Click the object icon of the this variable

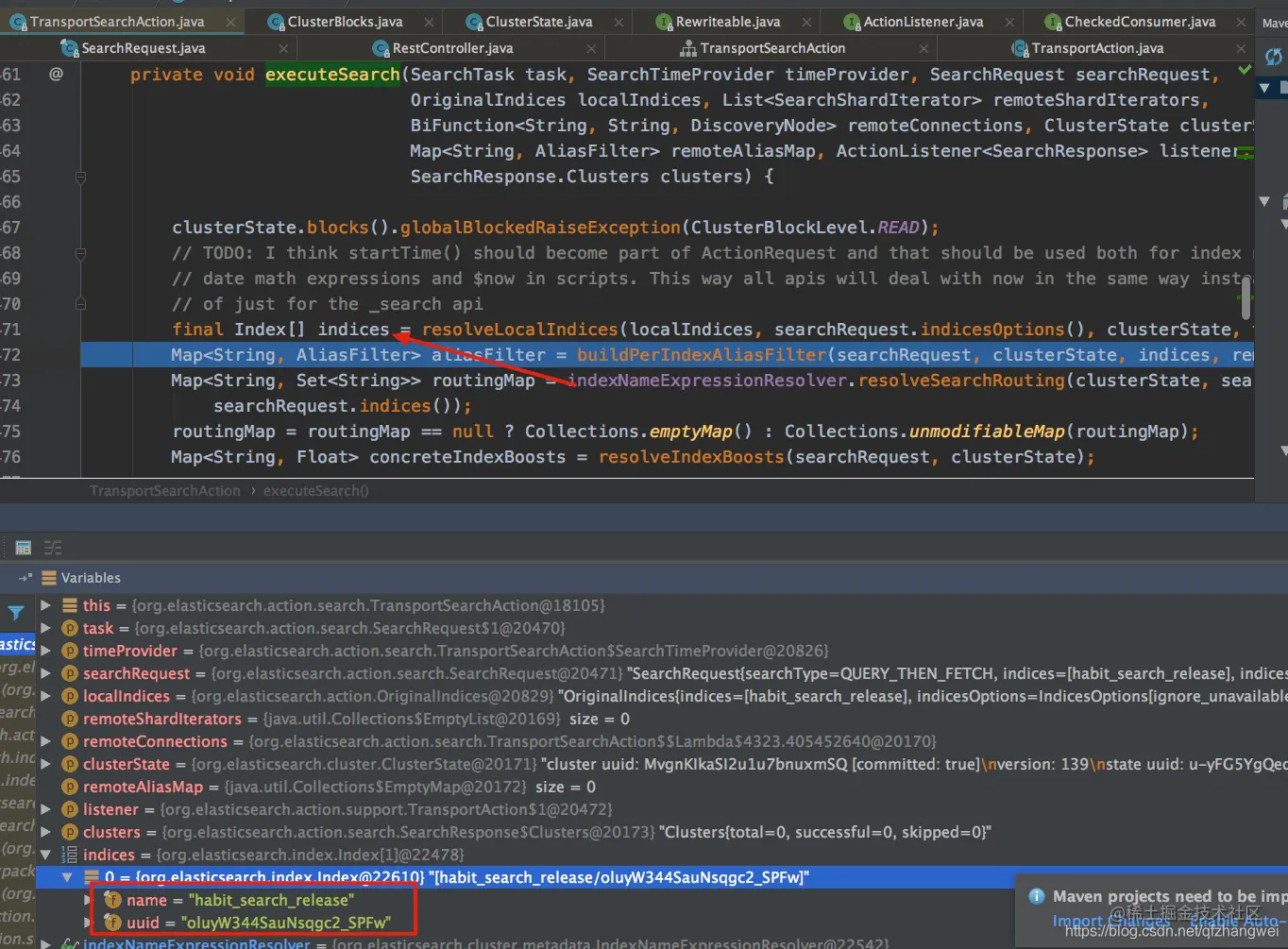(70, 605)
